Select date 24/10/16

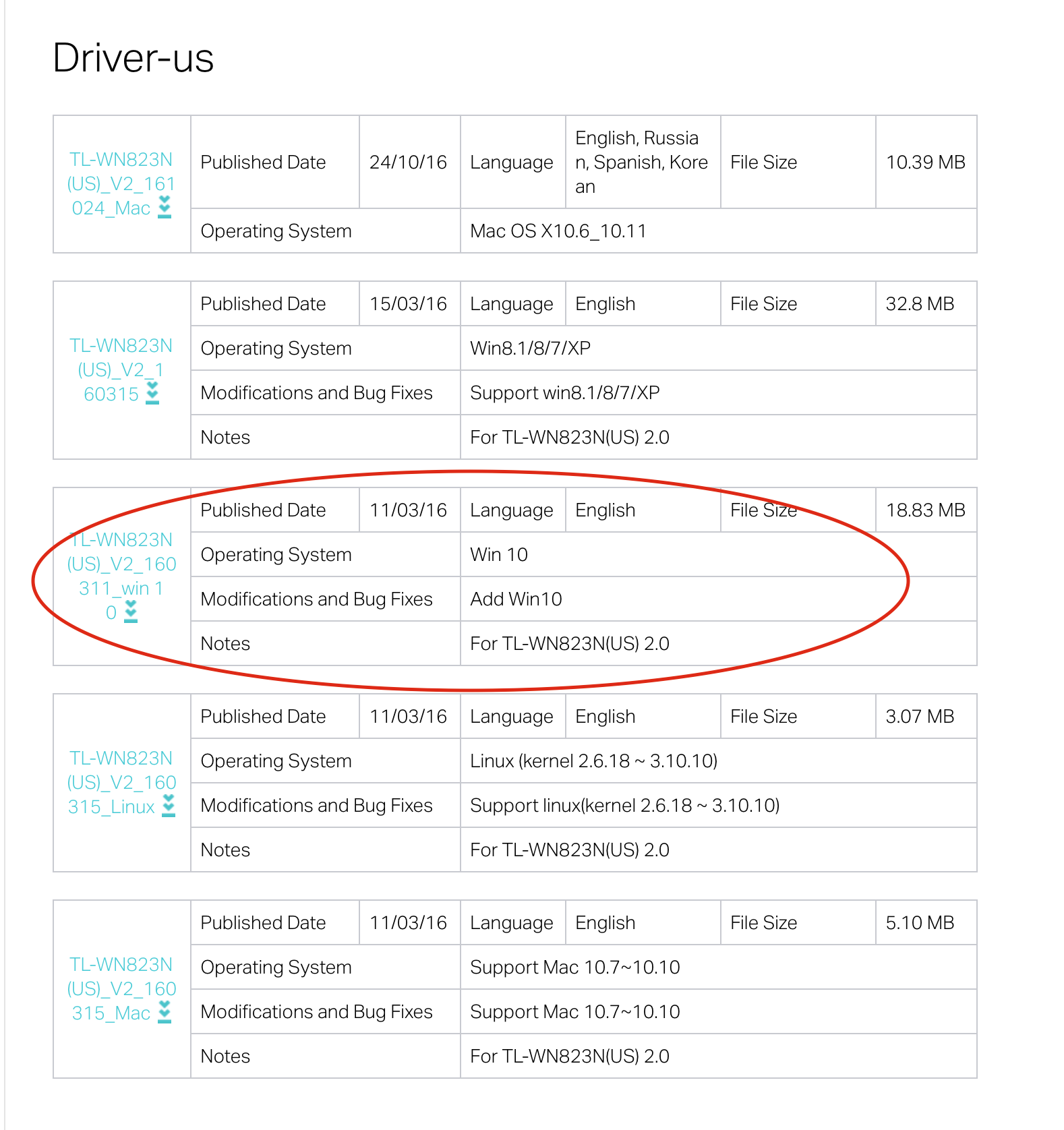408,162
